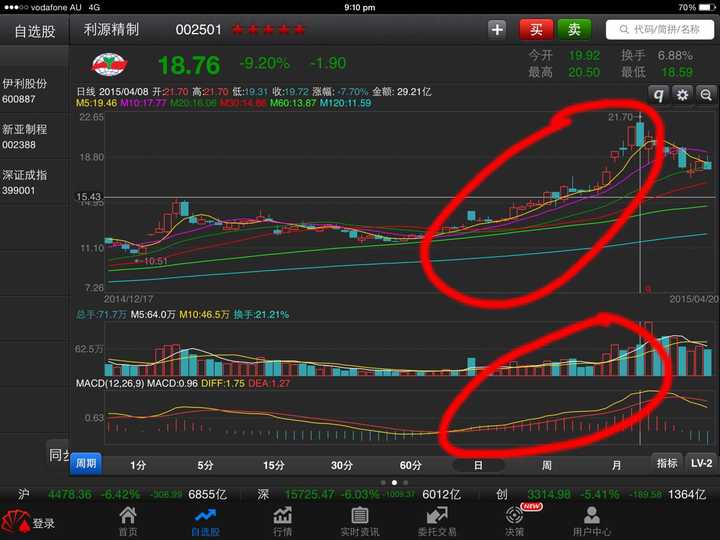Tap the -9.20% change value
The height and width of the screenshot is (540, 720).
tap(264, 63)
